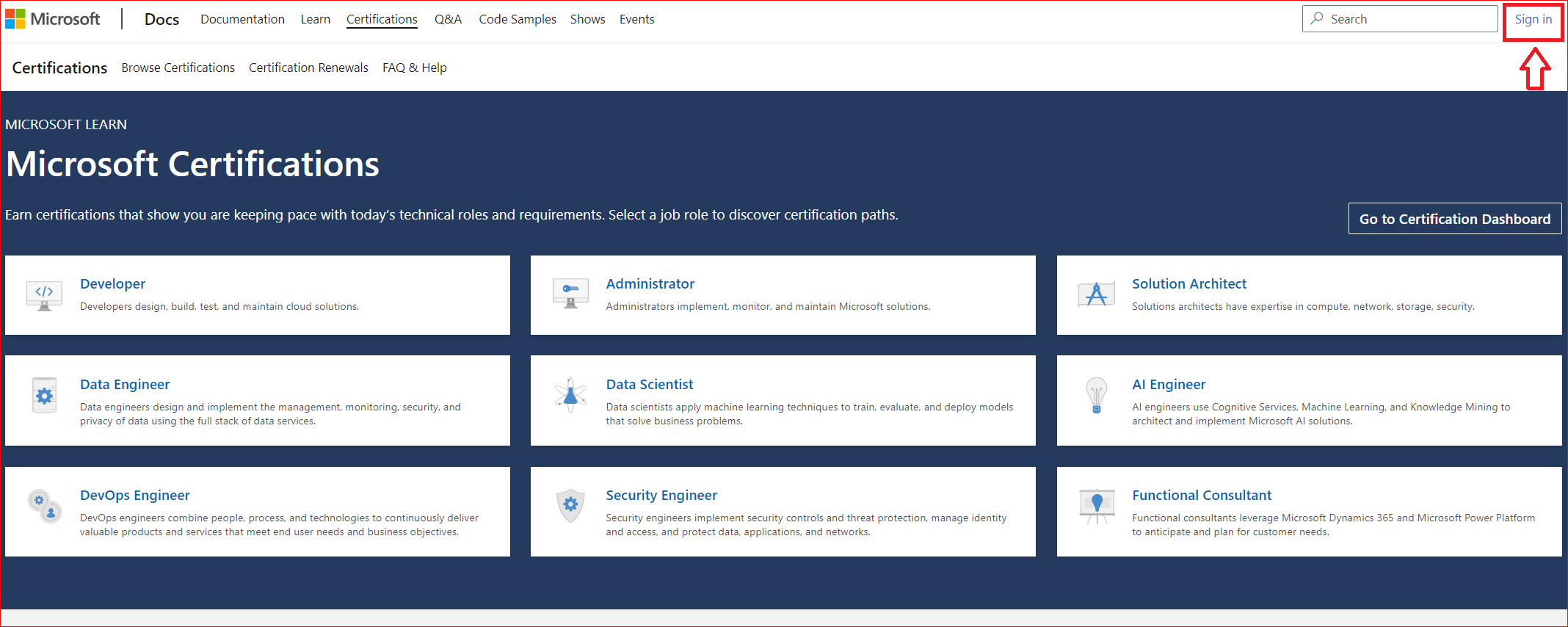Click 'Data scientists apply machine learning' description
Screen dimensions: 1568x627
[809, 414]
